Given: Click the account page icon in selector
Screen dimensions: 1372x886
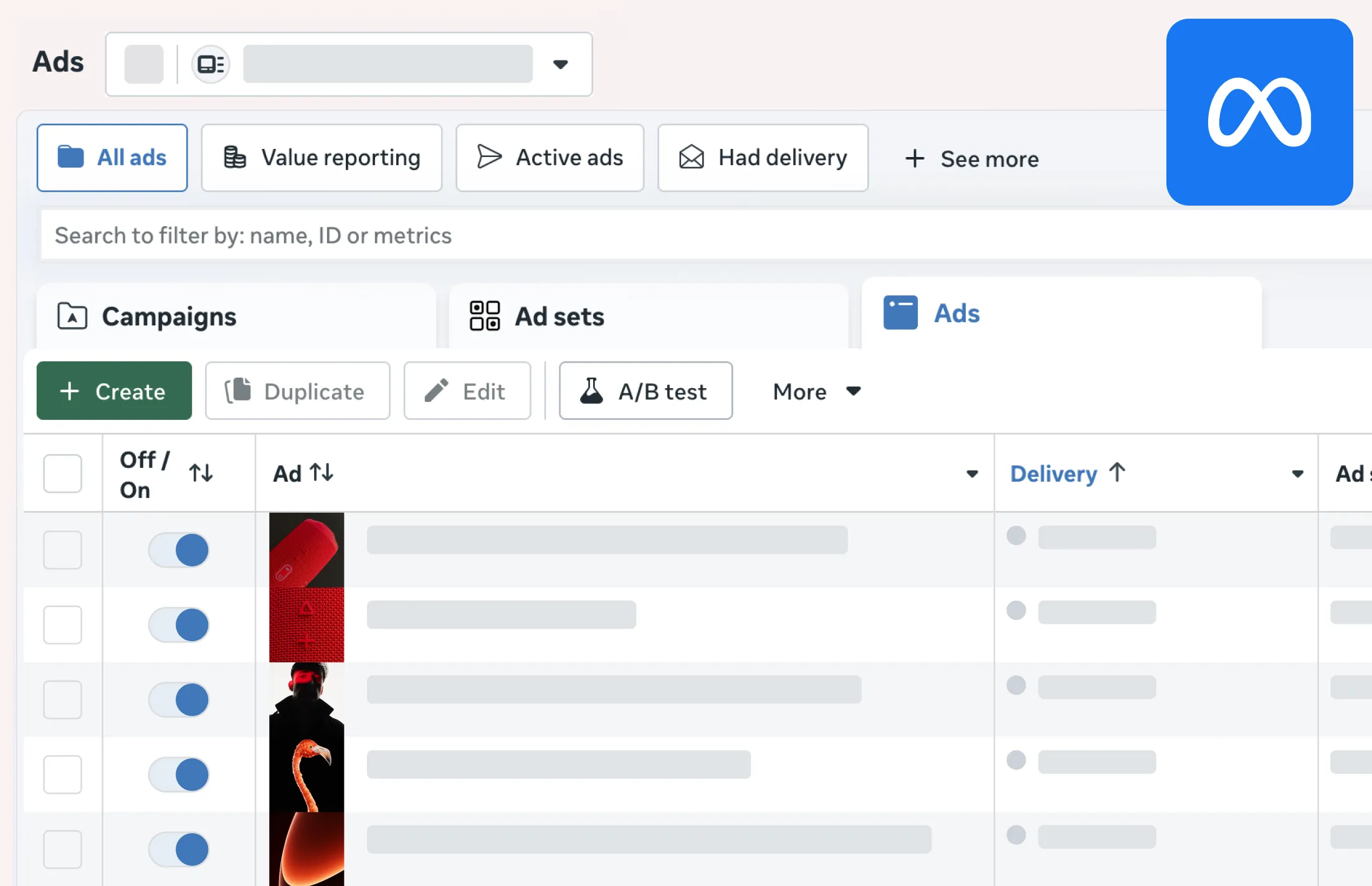Looking at the screenshot, I should [211, 64].
